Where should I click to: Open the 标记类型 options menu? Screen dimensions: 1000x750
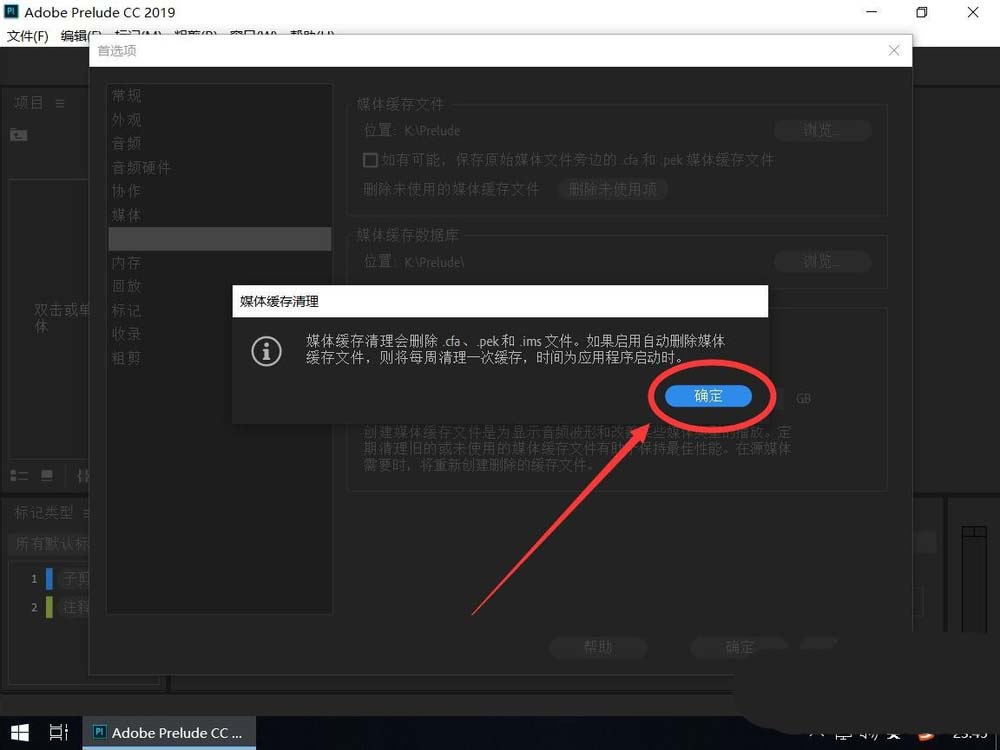[86, 512]
